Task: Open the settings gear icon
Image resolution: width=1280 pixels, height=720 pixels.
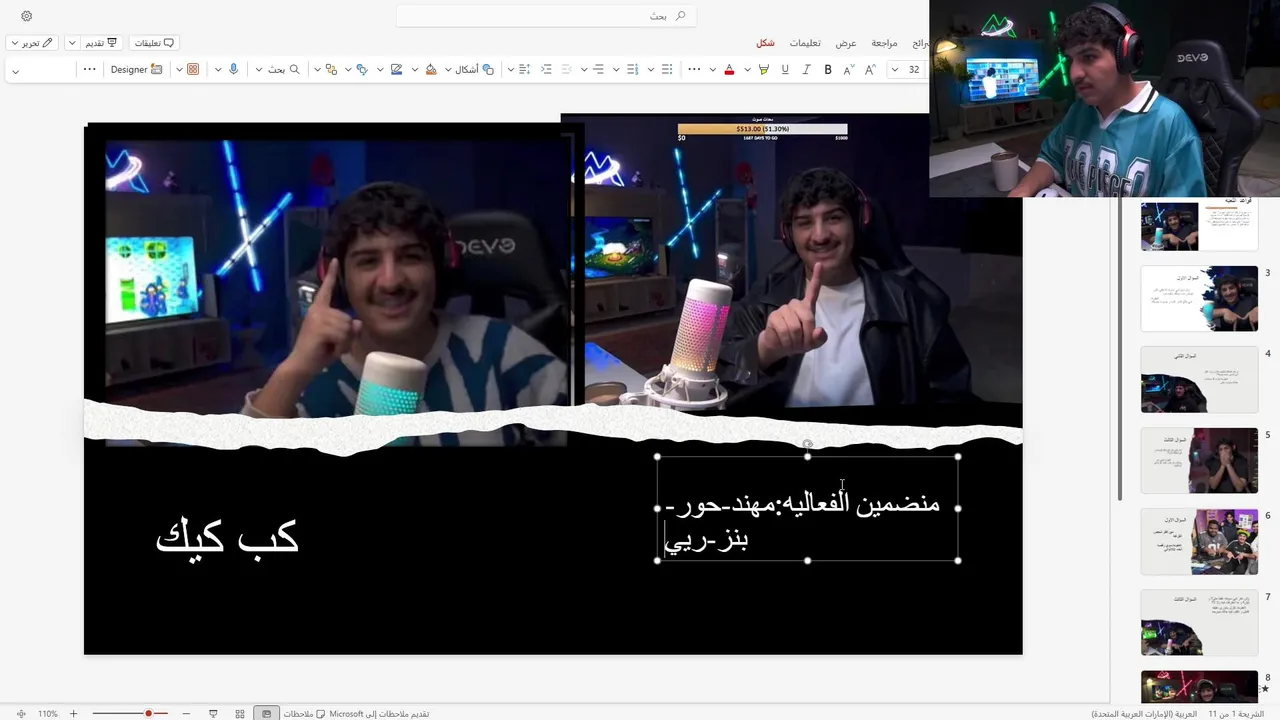Action: (26, 16)
